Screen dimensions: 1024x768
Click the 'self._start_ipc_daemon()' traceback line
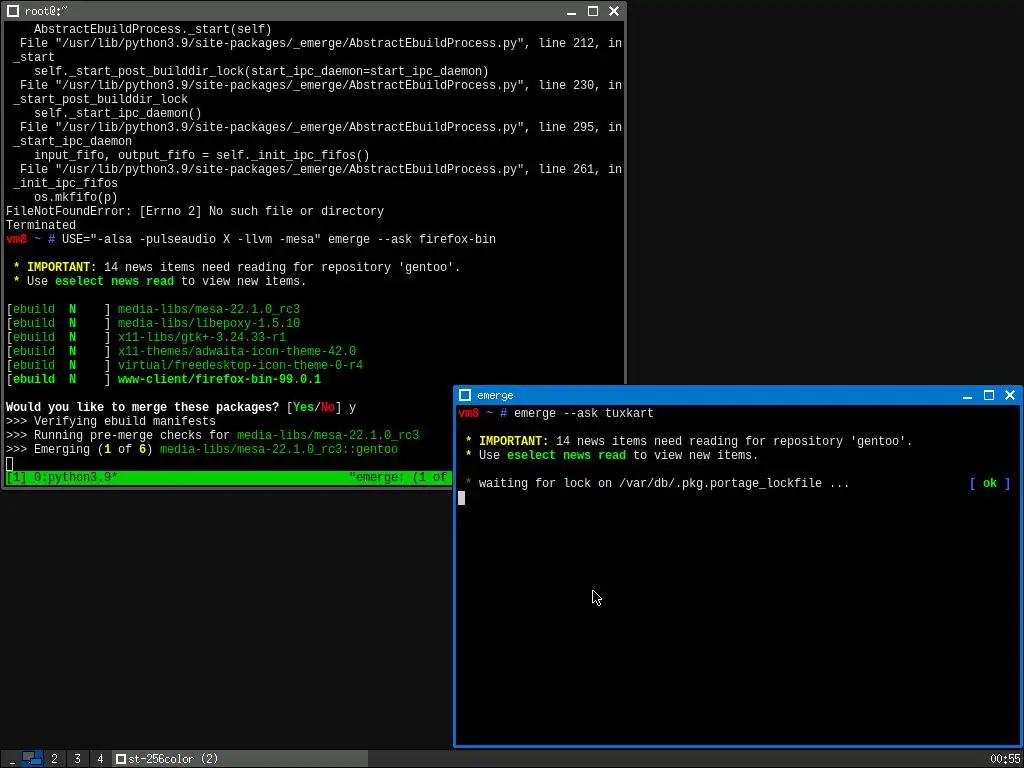click(x=118, y=113)
